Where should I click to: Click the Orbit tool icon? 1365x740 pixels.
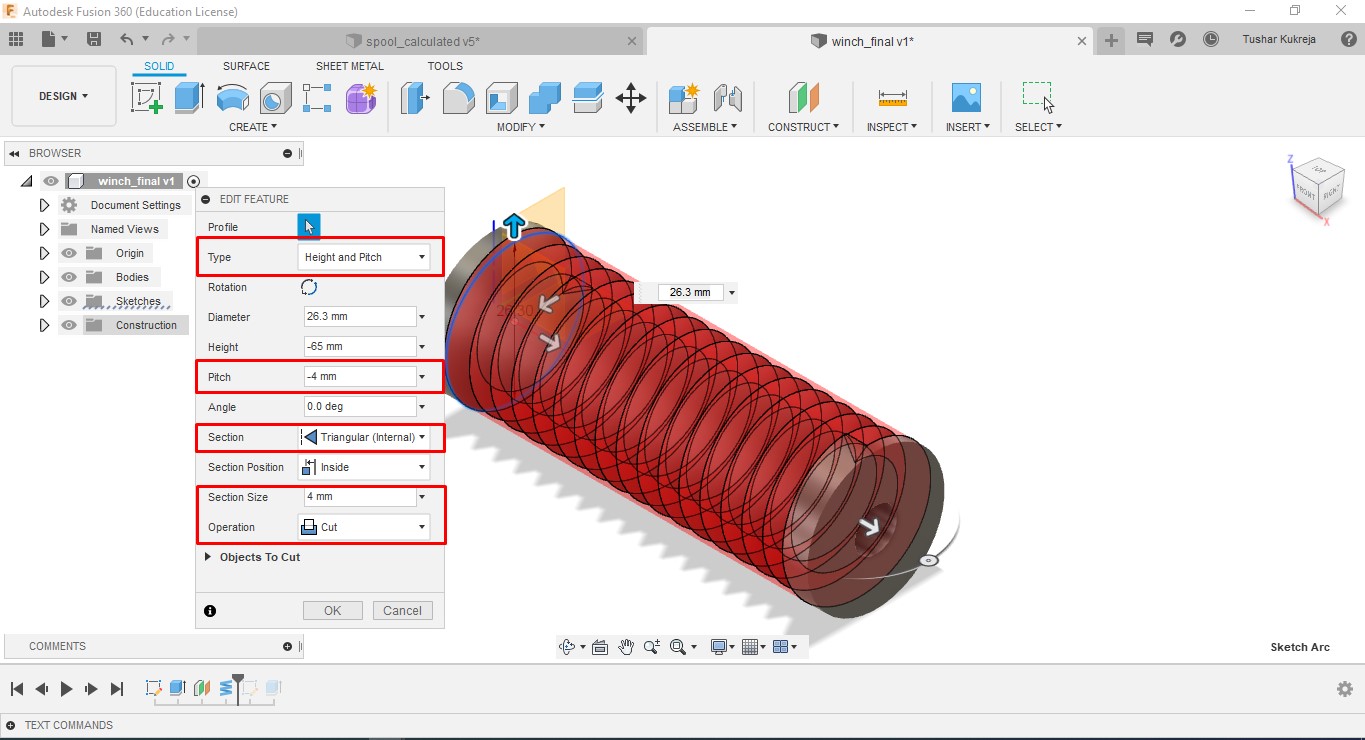(x=567, y=647)
